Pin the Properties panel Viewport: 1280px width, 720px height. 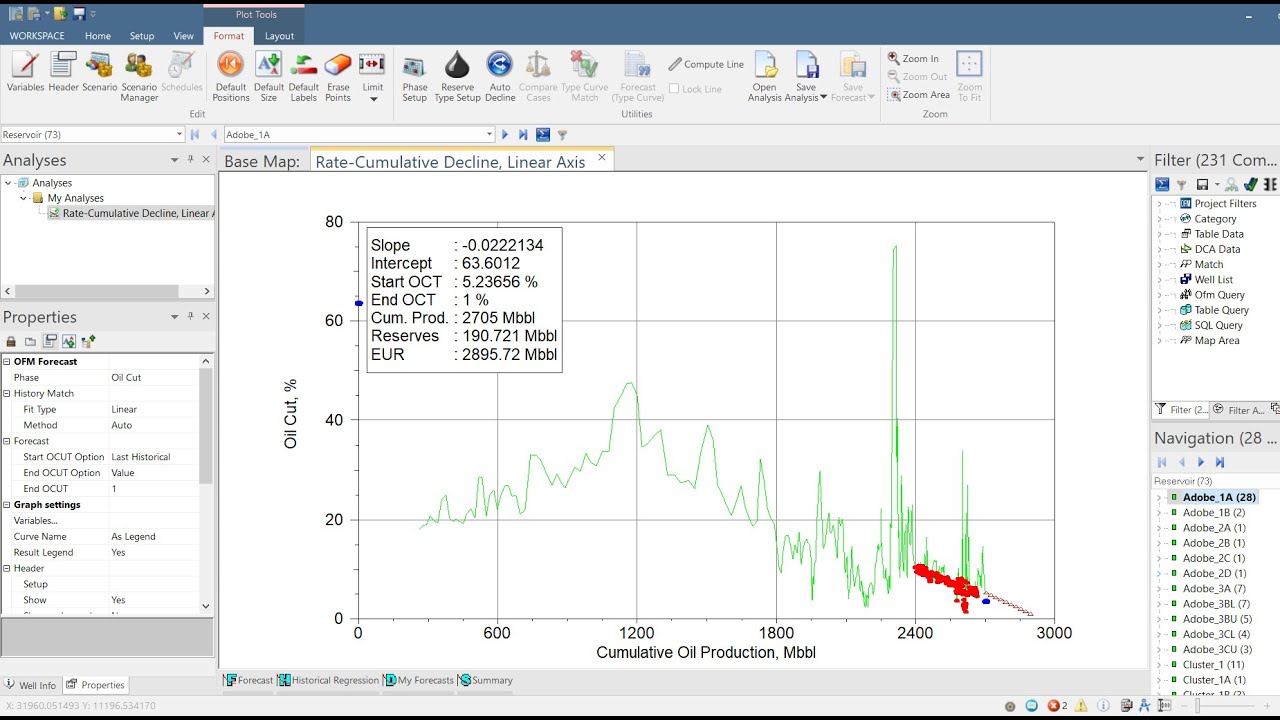click(x=190, y=317)
